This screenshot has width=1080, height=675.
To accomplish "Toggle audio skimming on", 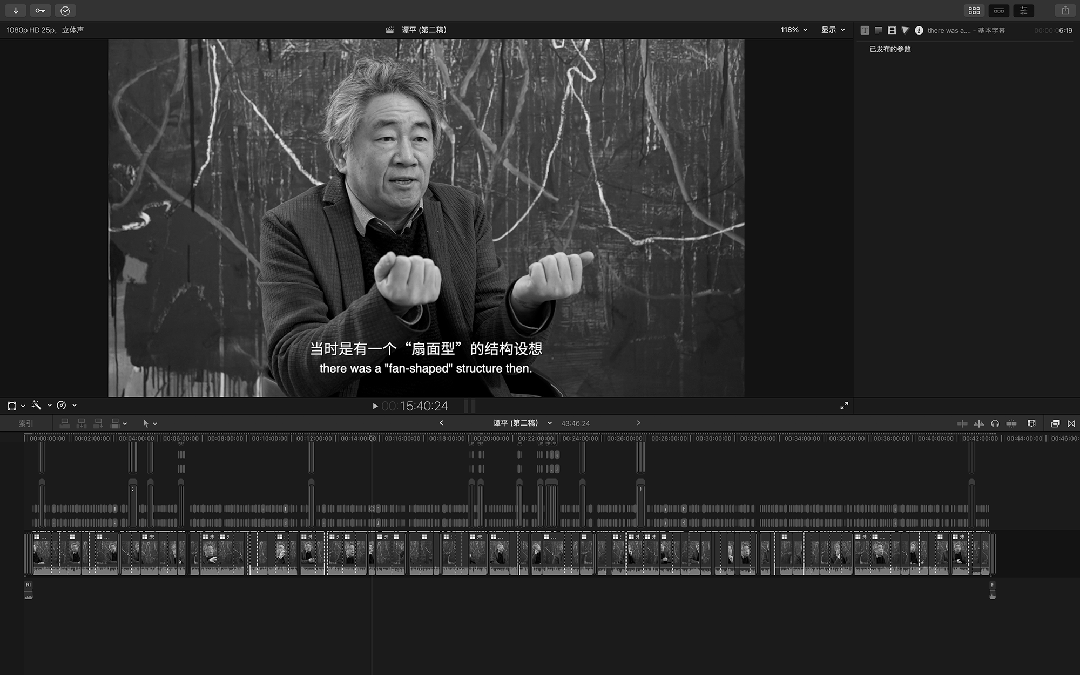I will (979, 423).
